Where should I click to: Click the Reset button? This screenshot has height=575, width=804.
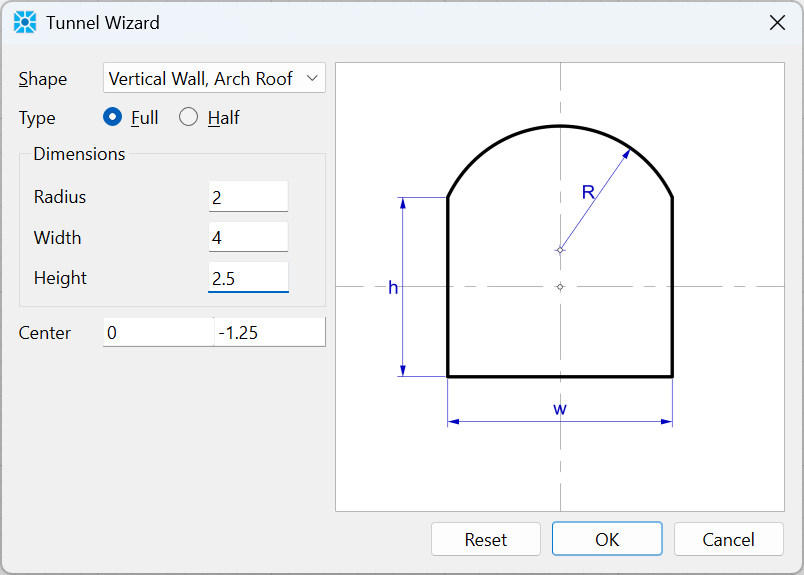[x=486, y=539]
